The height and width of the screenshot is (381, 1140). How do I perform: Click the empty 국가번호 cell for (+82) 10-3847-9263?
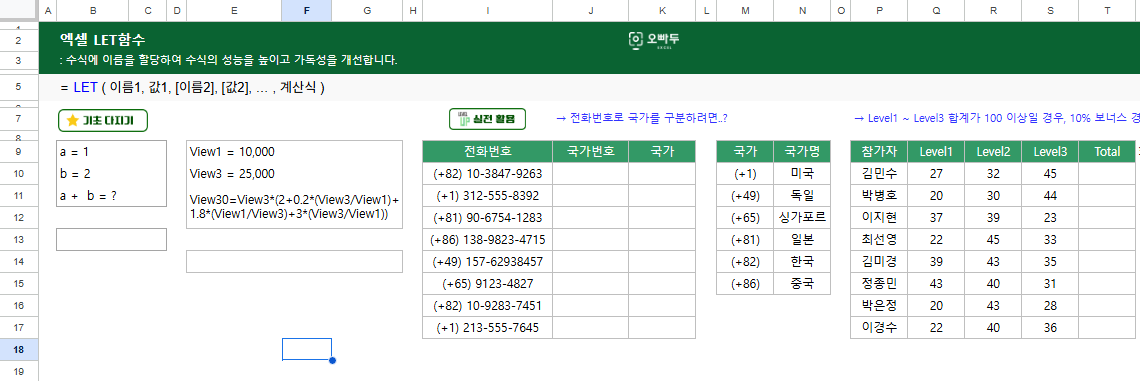point(590,174)
